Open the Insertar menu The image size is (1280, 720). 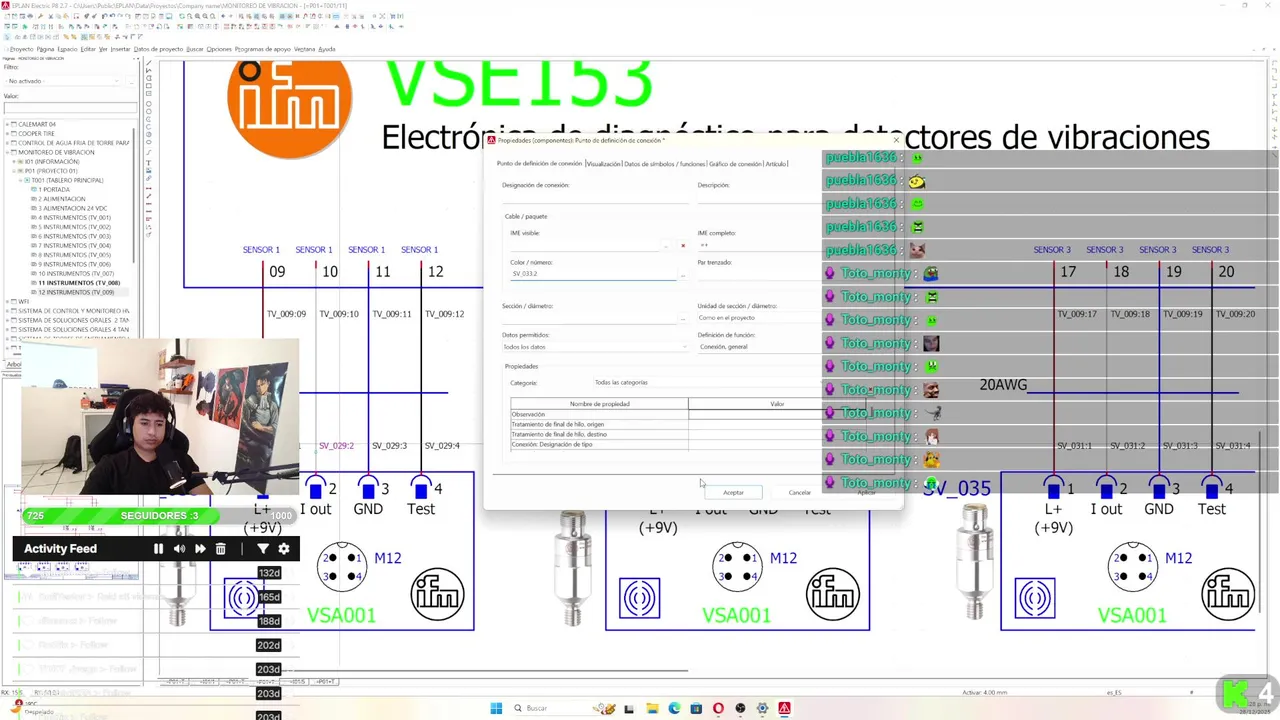tap(120, 49)
